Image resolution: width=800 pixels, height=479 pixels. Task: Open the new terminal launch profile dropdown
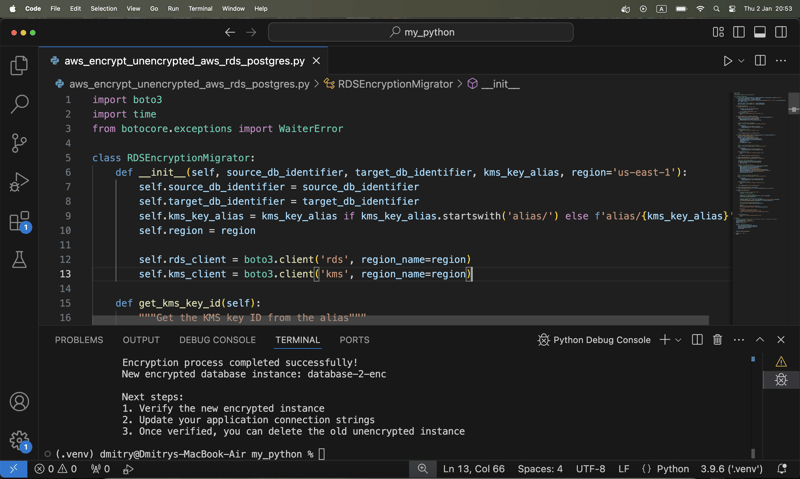[x=678, y=340]
